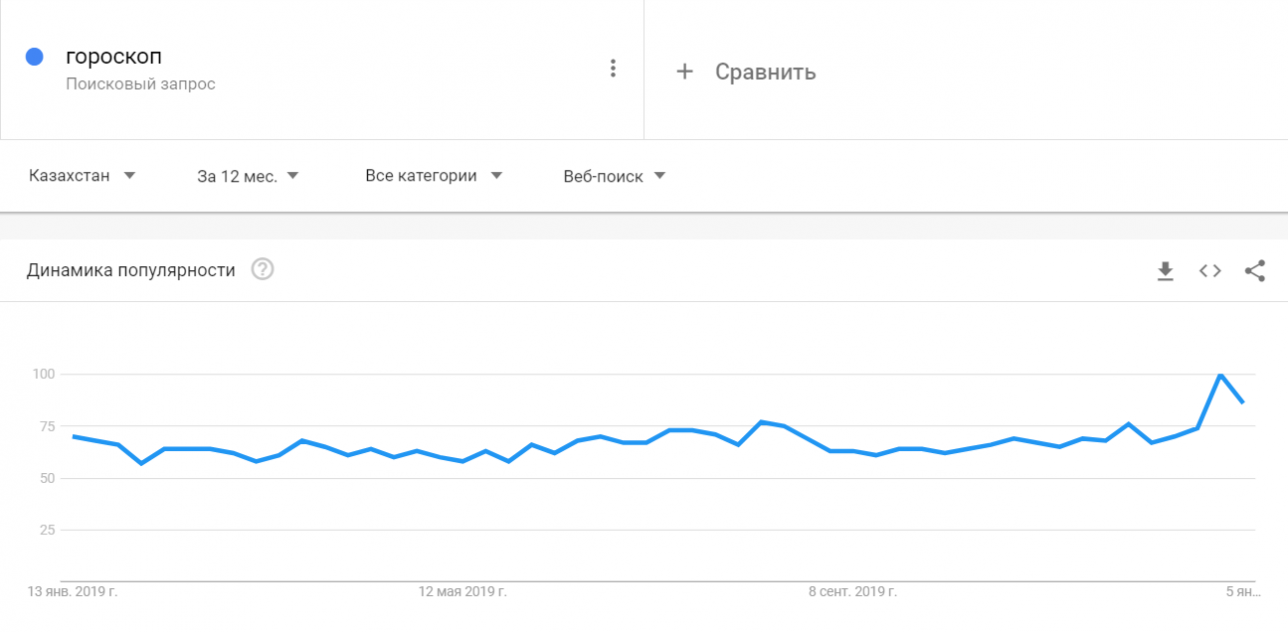Screen dimensions: 1288x632
Task: Click the plus icon next to Сравнить
Action: coord(684,71)
